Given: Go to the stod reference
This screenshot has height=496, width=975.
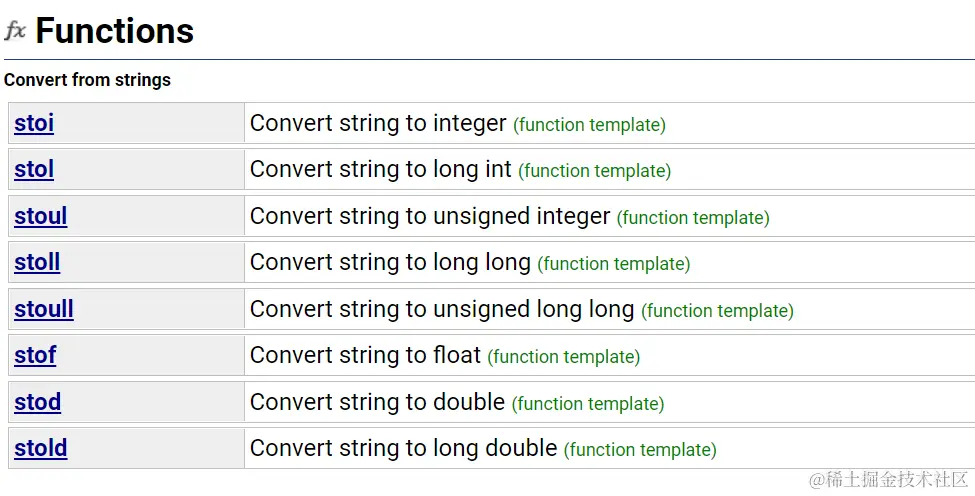Looking at the screenshot, I should [x=38, y=402].
